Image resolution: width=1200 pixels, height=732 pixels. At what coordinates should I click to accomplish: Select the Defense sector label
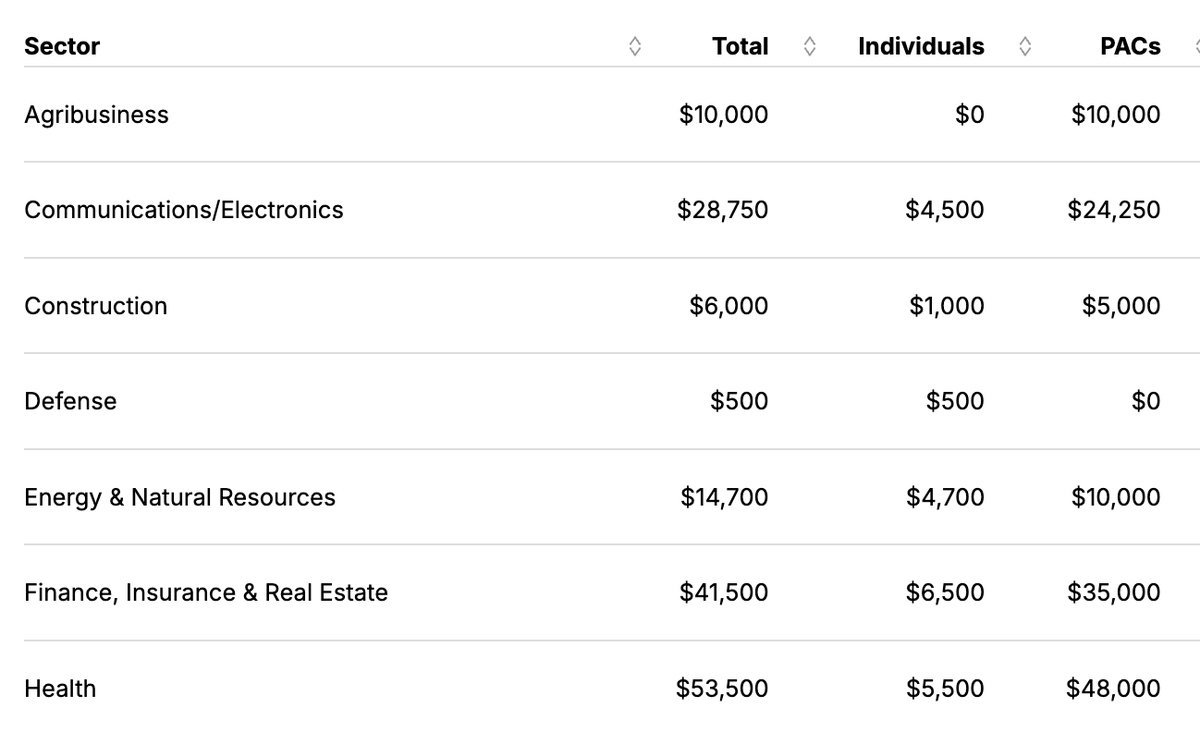click(x=70, y=401)
